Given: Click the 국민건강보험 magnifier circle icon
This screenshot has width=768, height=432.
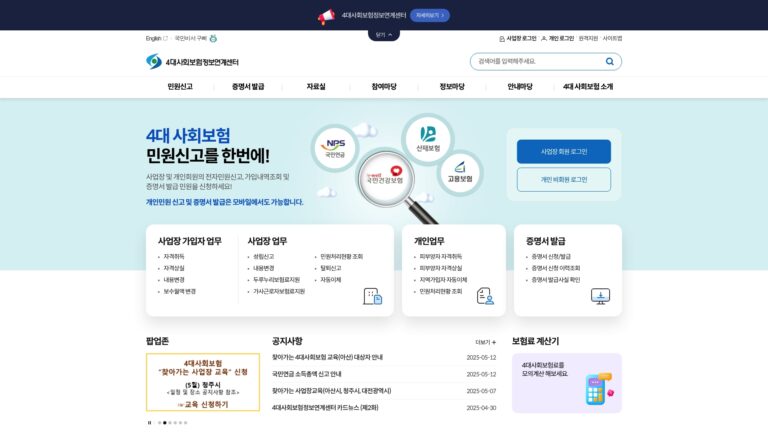Looking at the screenshot, I should pyautogui.click(x=386, y=178).
